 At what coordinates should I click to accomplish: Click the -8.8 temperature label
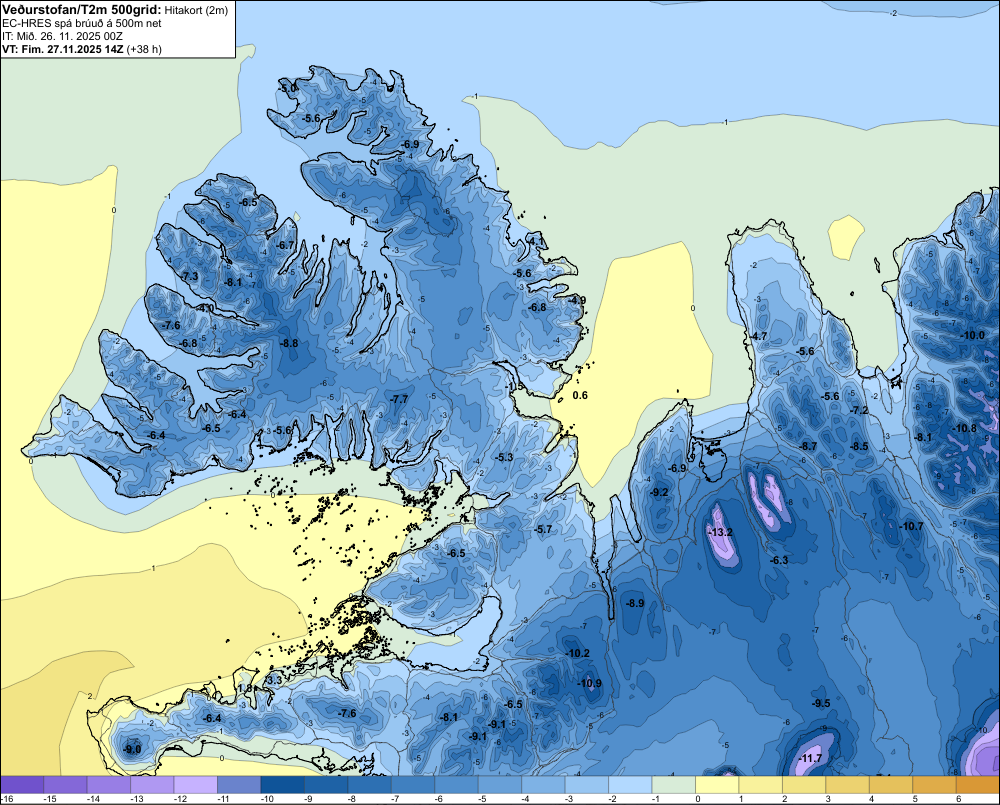(x=290, y=343)
